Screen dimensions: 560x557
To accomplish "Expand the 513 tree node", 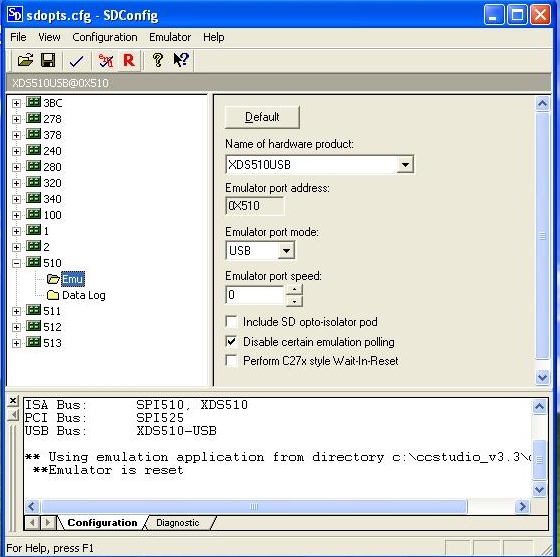I will (16, 343).
